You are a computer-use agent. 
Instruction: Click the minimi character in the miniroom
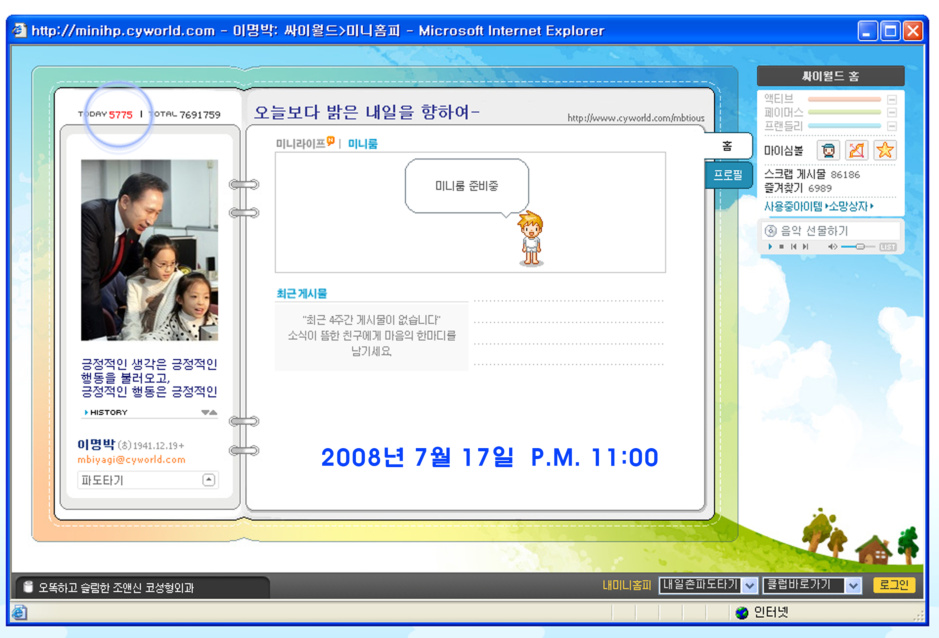coord(531,238)
